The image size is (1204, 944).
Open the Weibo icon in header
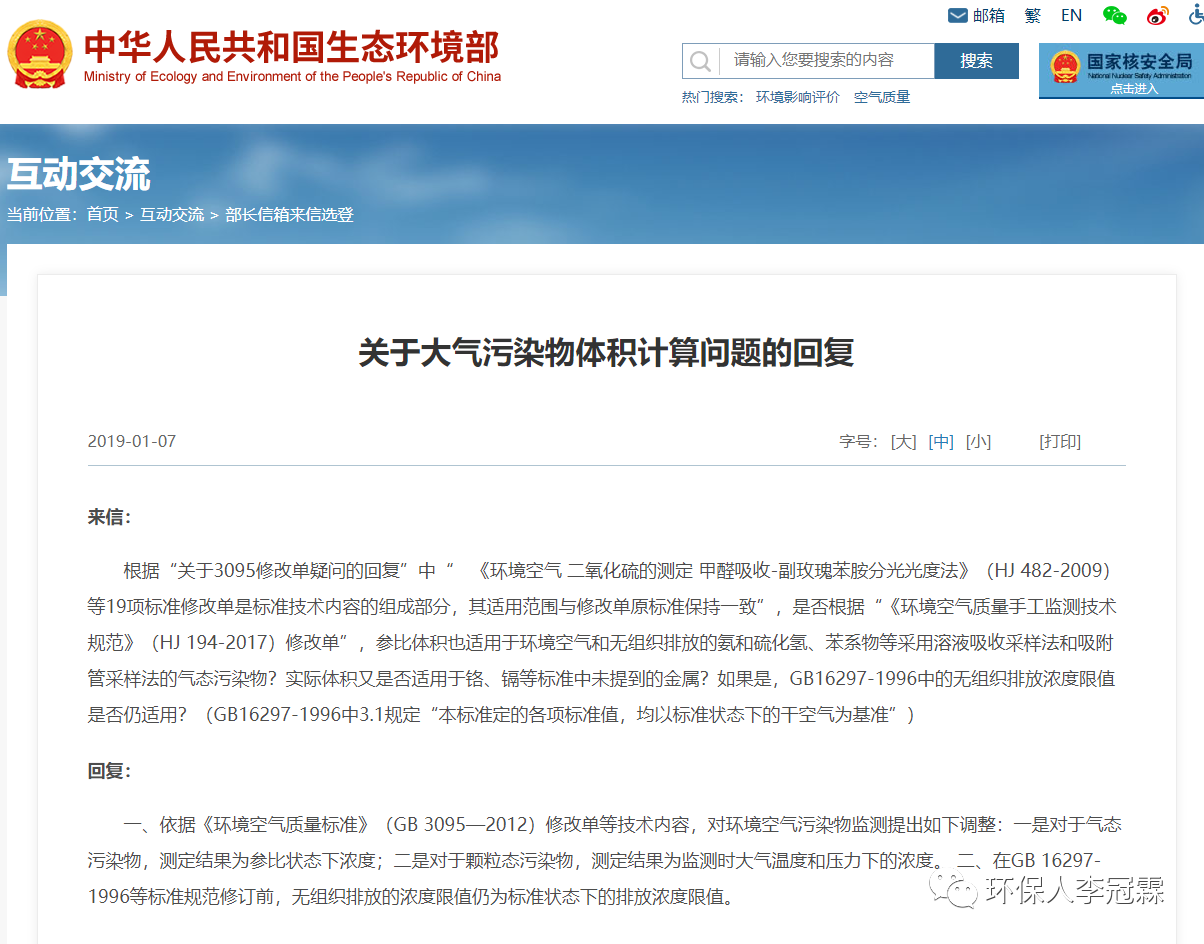point(1157,16)
